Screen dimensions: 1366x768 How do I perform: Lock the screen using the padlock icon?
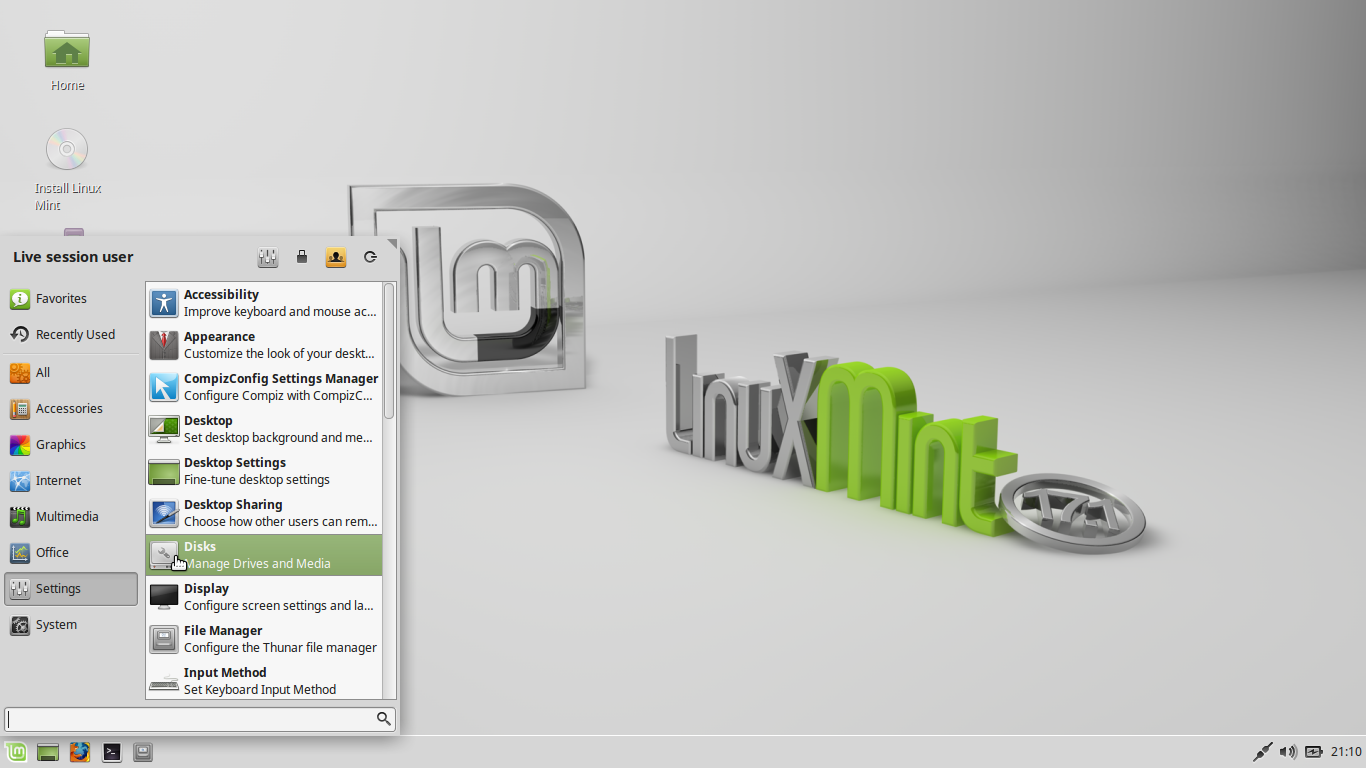(302, 257)
